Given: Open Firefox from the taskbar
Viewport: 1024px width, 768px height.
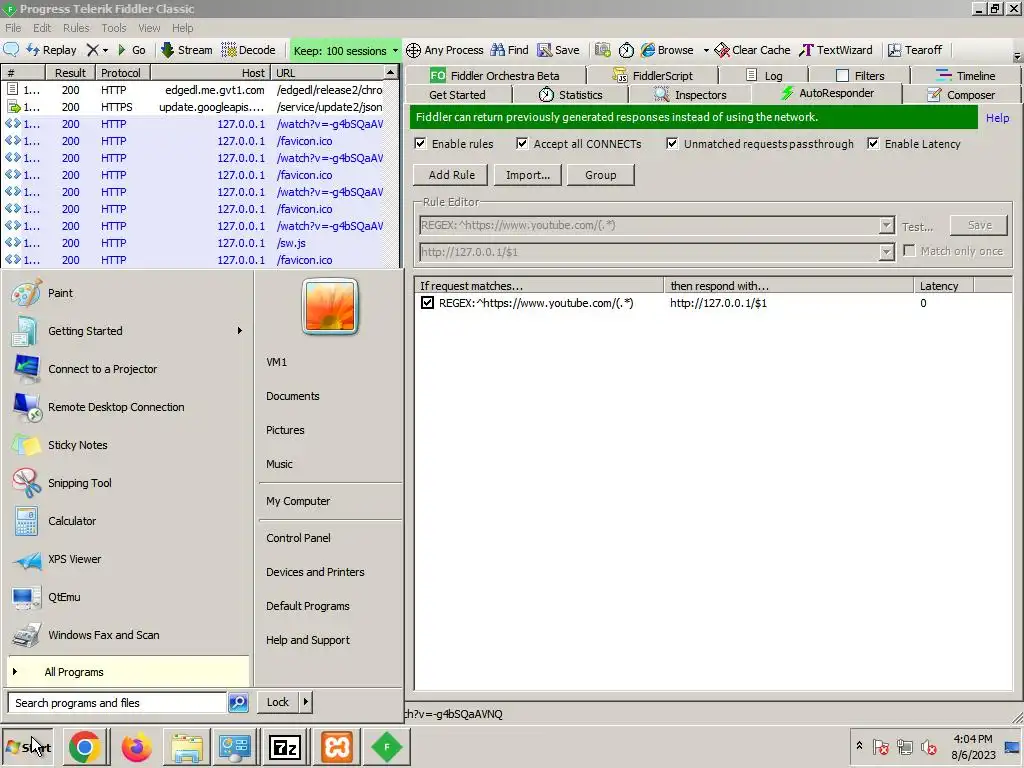Looking at the screenshot, I should coord(136,746).
